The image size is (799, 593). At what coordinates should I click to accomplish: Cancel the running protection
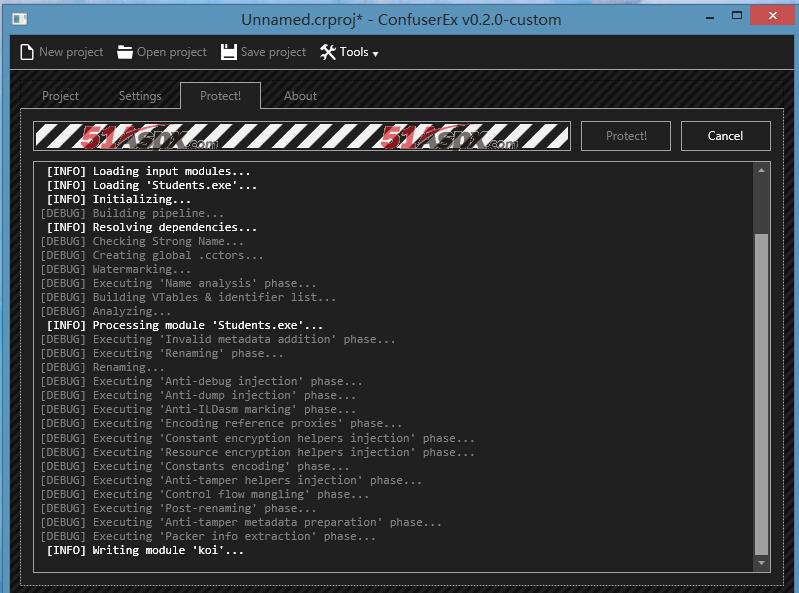(725, 136)
